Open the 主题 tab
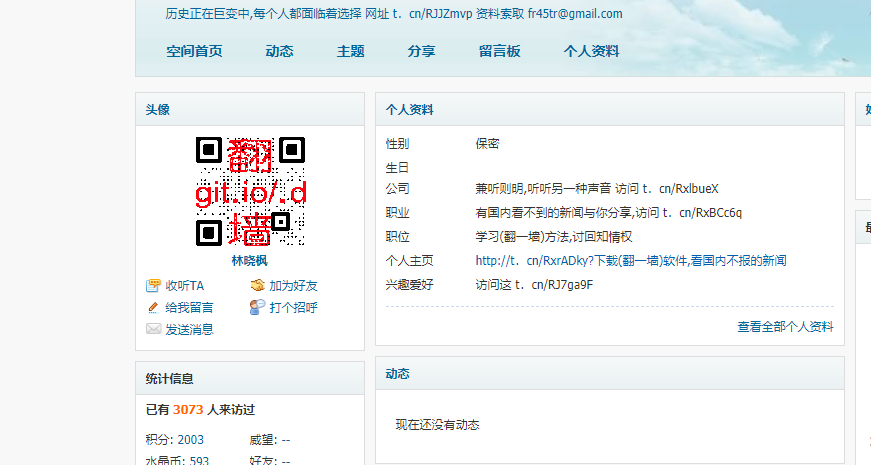Image resolution: width=871 pixels, height=465 pixels. tap(351, 51)
